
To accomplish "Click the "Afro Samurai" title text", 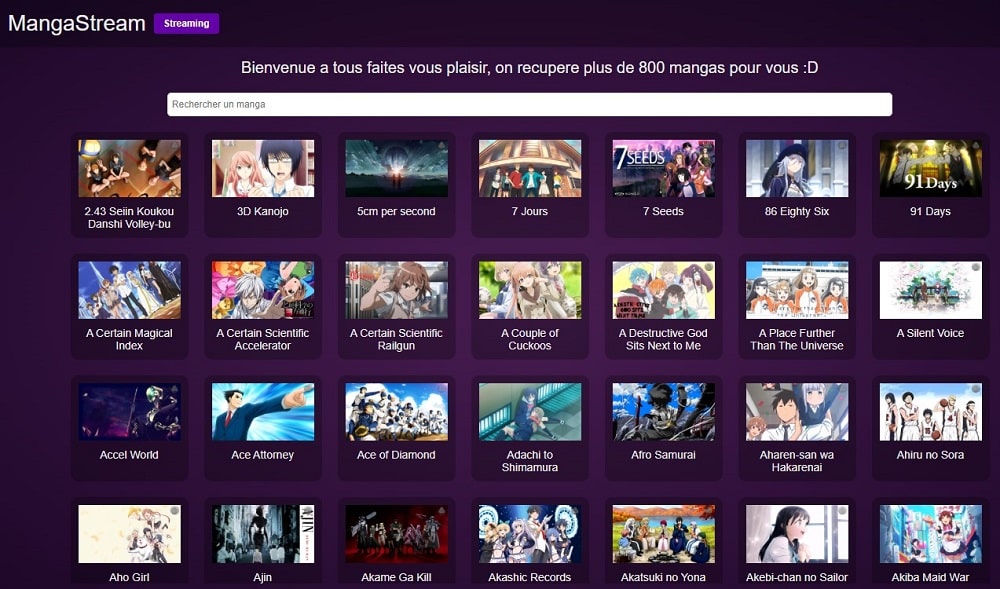I will (x=663, y=455).
